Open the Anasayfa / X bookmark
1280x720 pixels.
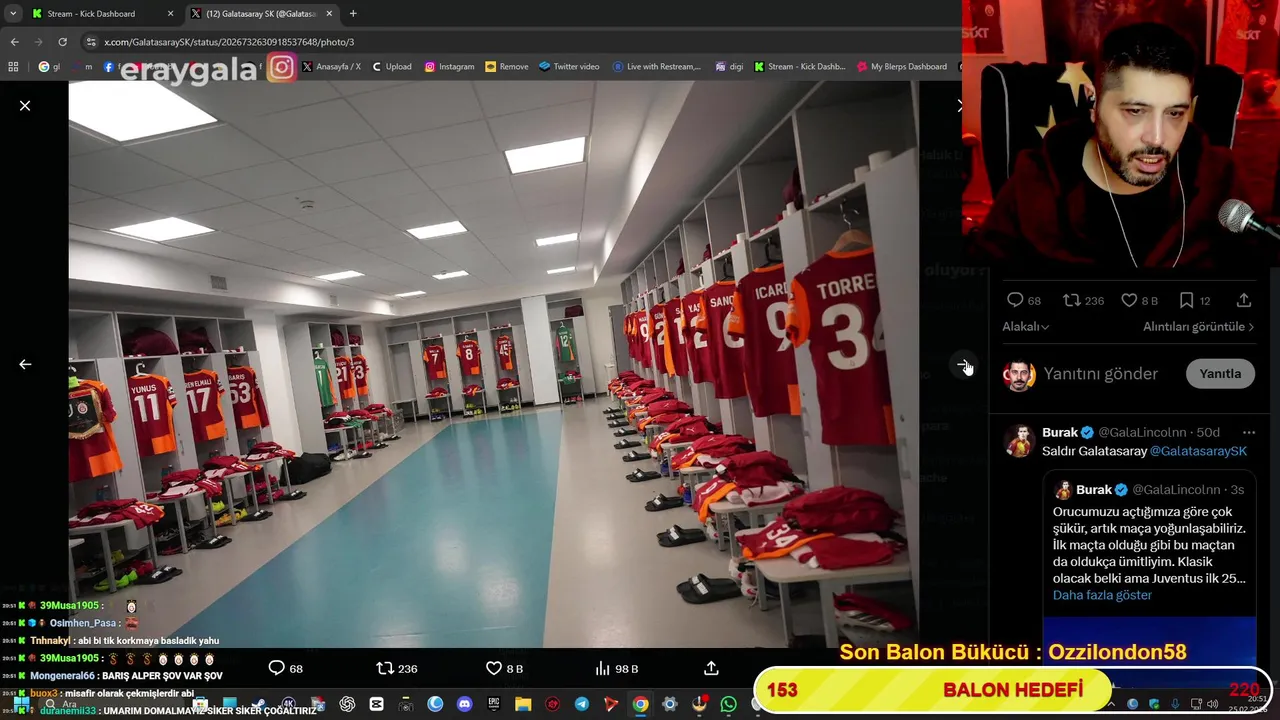331,67
